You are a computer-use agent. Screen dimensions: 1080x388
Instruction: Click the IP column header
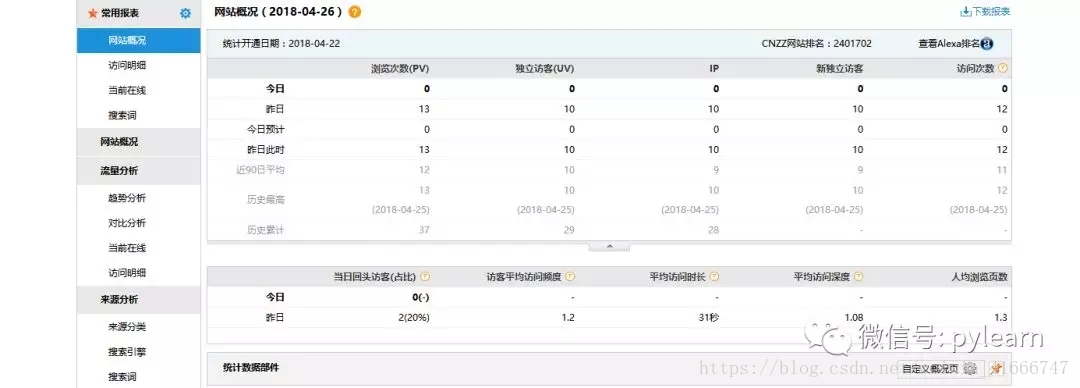[x=714, y=68]
